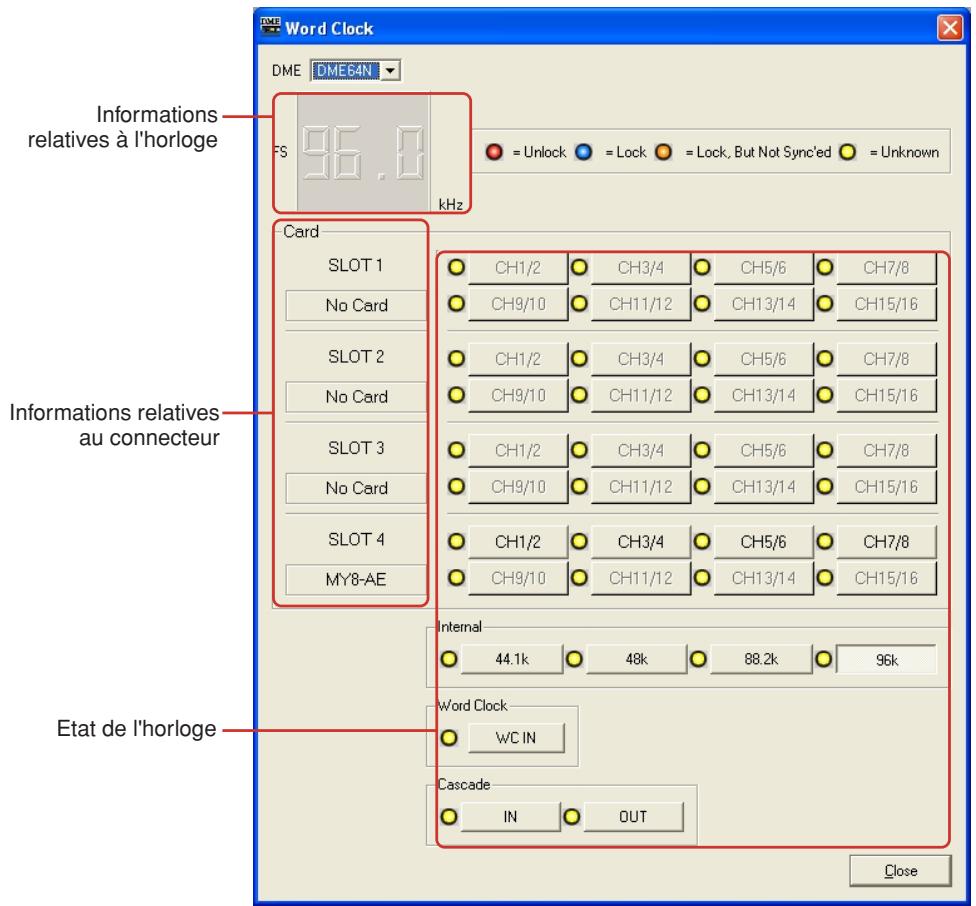Click status LED beside Internal 44.1k
Viewport: 976px width, 906px height.
(449, 659)
